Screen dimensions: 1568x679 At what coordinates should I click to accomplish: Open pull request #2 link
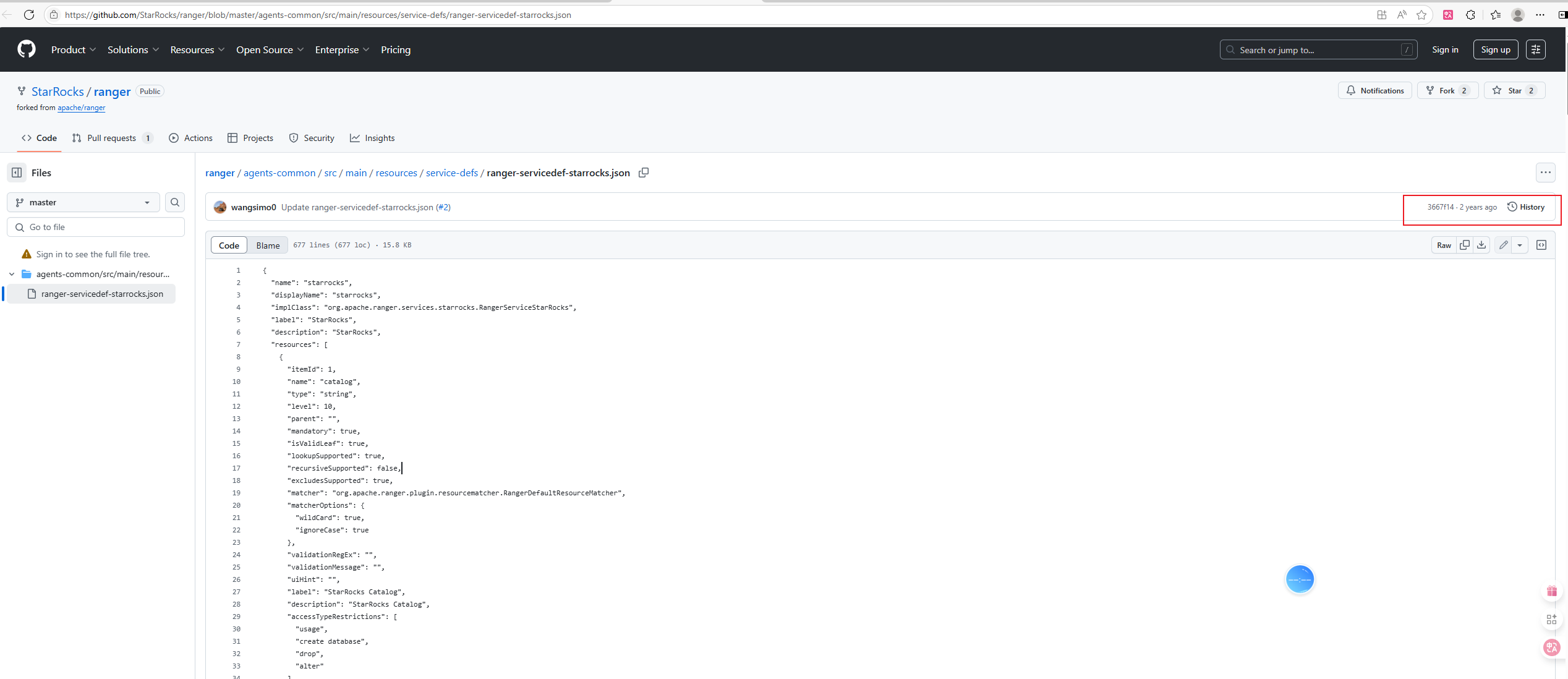point(443,207)
